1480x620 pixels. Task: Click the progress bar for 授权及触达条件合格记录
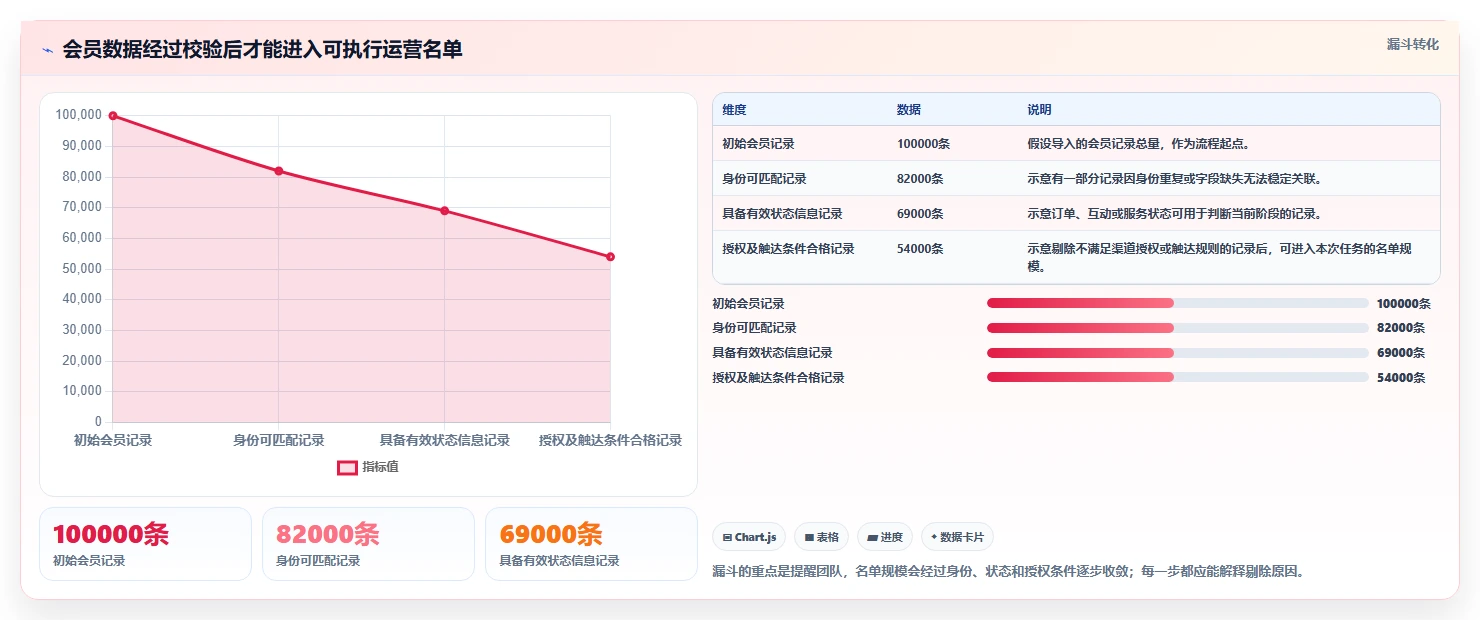1177,377
